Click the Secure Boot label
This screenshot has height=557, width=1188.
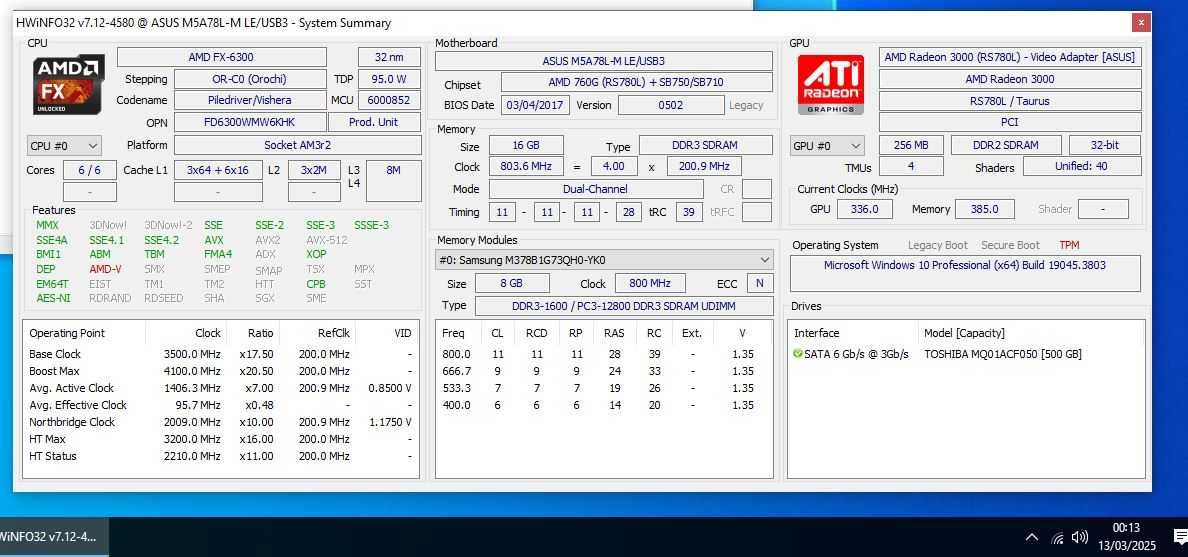click(x=1010, y=245)
